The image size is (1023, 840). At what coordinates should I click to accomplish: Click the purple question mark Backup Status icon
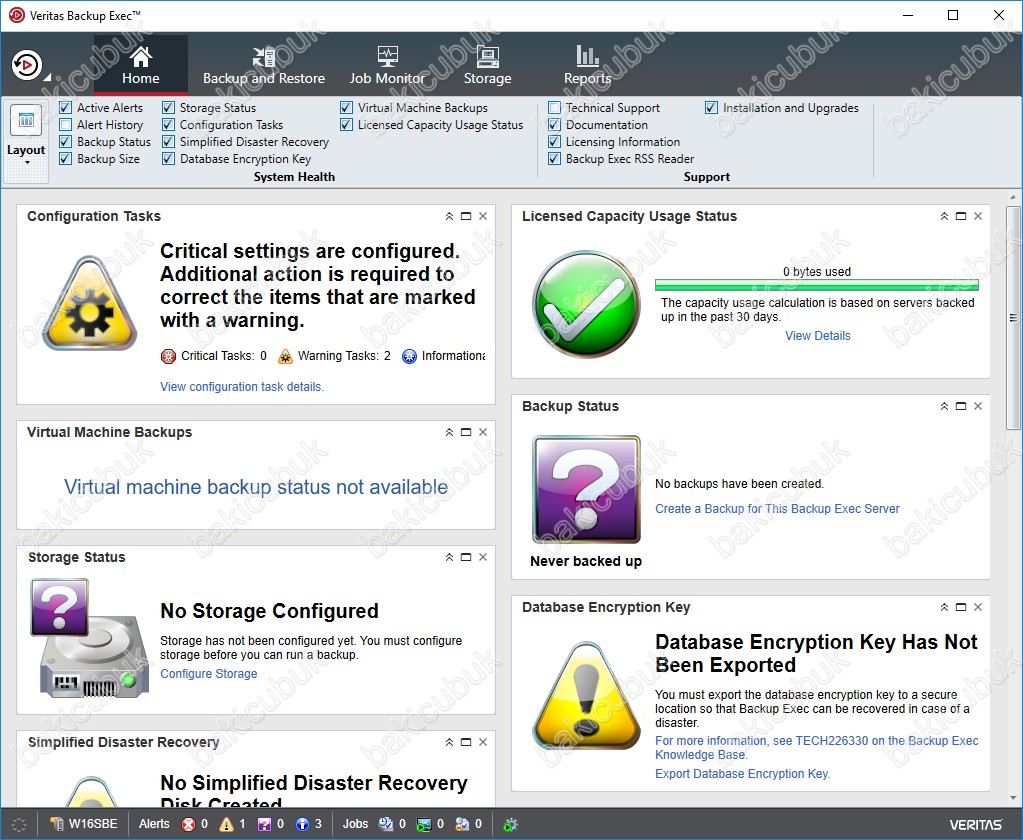pos(587,490)
